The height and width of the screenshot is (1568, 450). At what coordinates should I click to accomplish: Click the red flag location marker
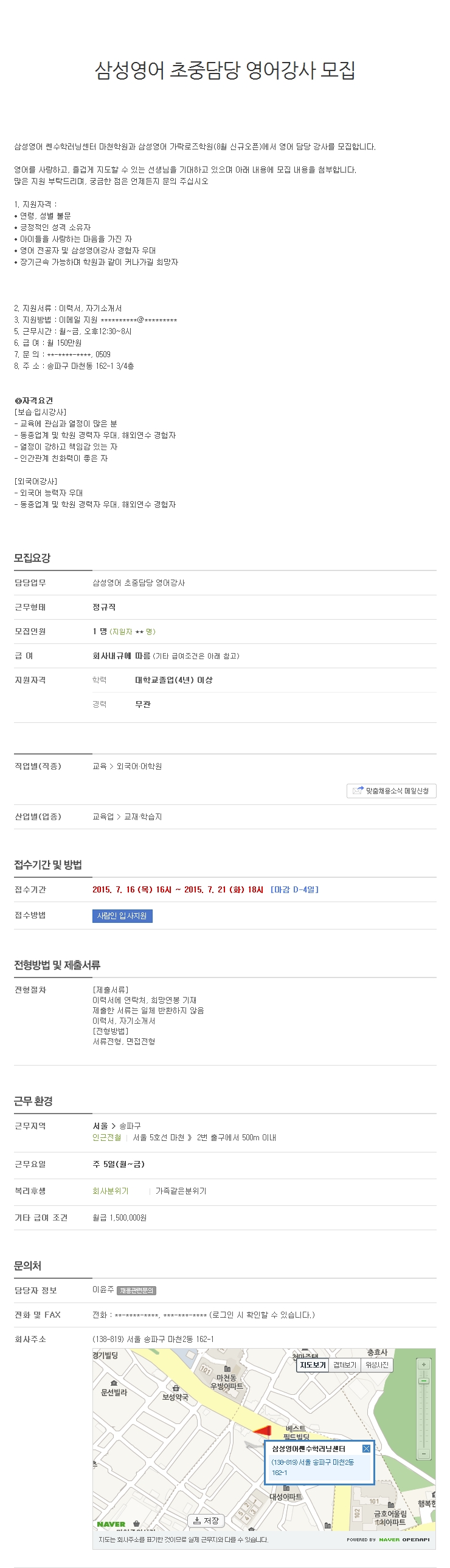point(262,1431)
